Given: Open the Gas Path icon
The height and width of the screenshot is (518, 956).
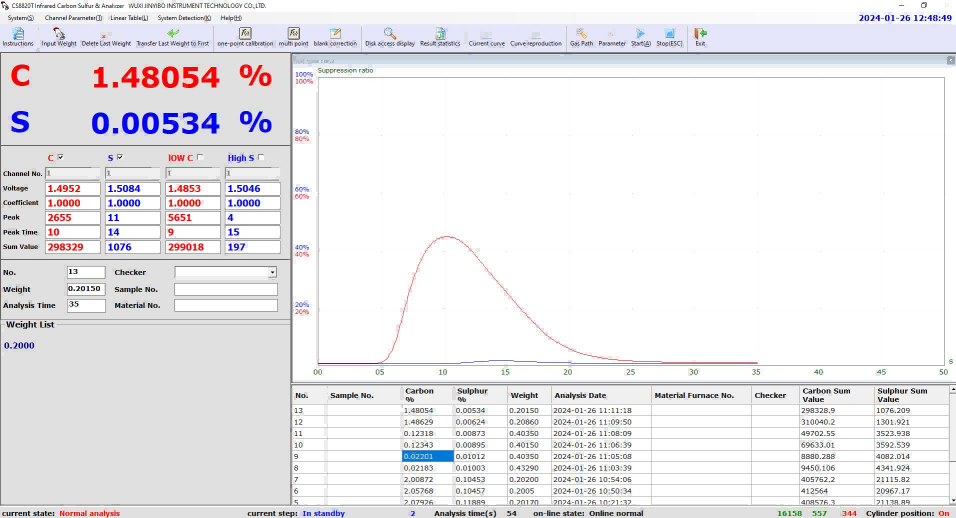Looking at the screenshot, I should pos(581,37).
